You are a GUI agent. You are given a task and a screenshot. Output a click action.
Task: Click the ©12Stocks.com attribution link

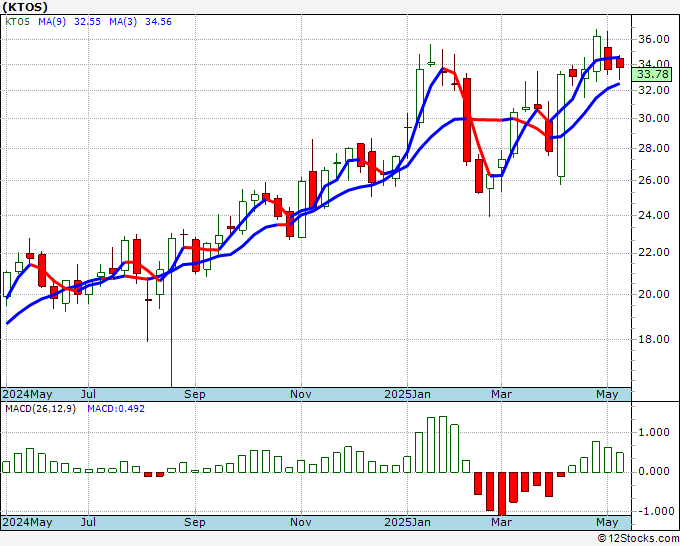638,539
